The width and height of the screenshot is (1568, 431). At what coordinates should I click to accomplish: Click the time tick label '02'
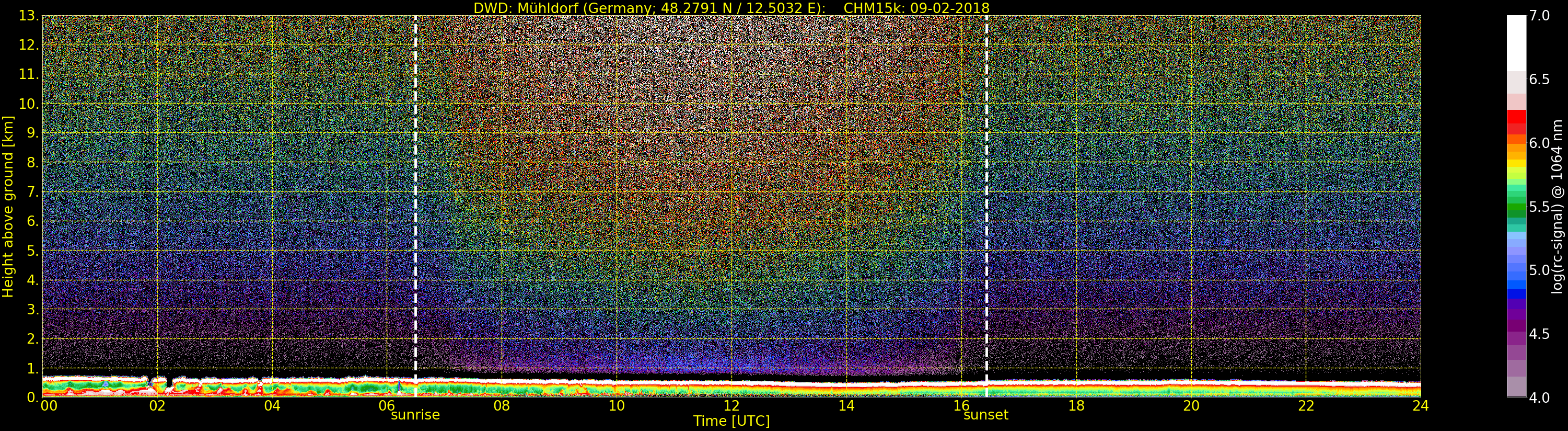[x=157, y=406]
